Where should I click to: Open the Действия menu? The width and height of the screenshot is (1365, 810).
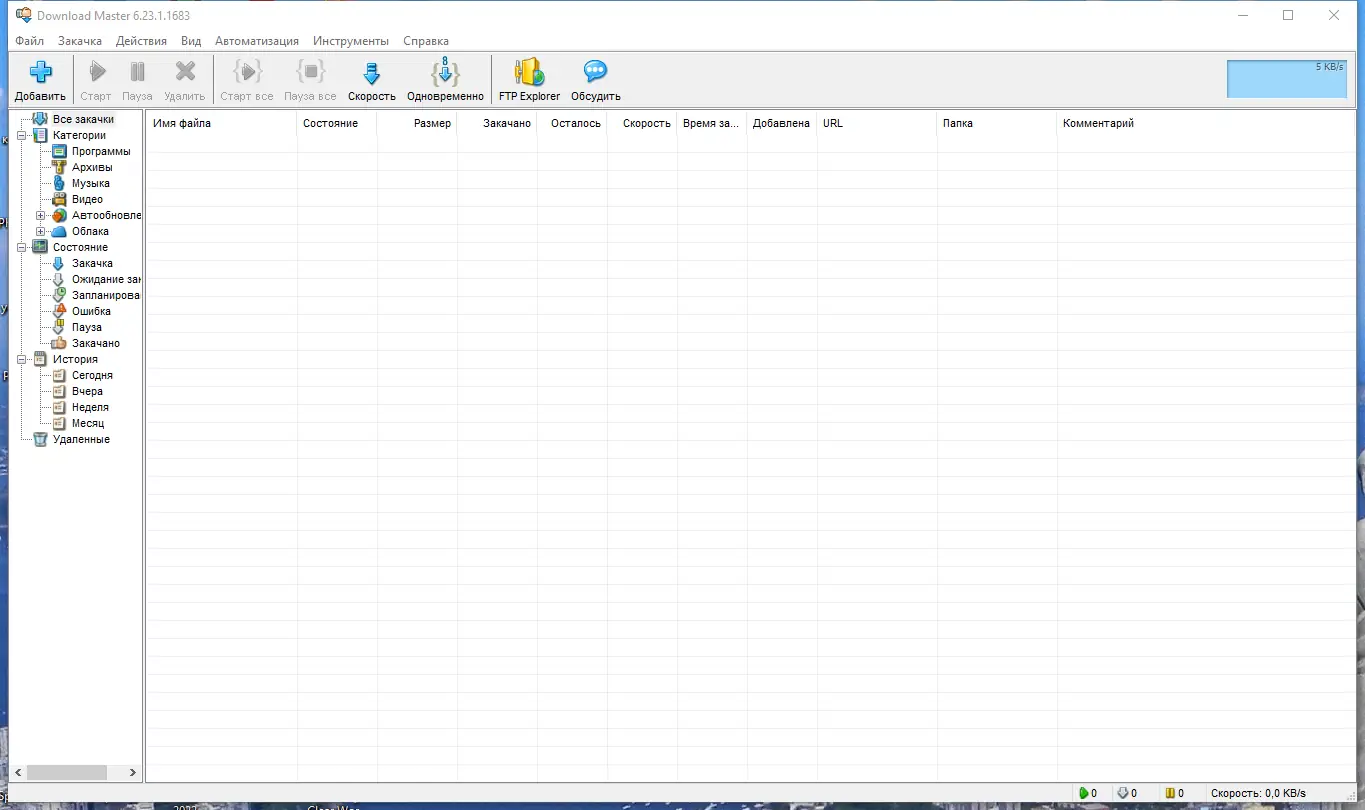click(141, 41)
